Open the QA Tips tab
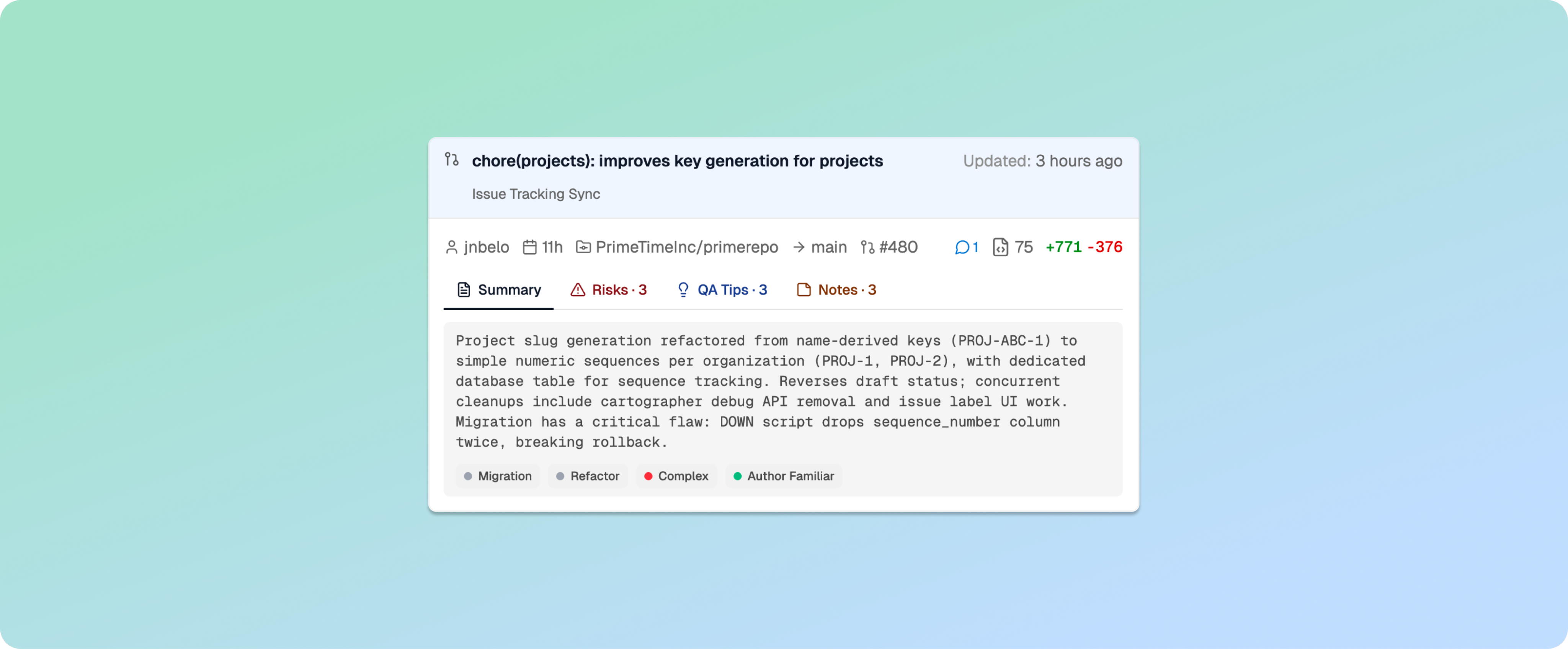Image resolution: width=1568 pixels, height=649 pixels. 722,290
